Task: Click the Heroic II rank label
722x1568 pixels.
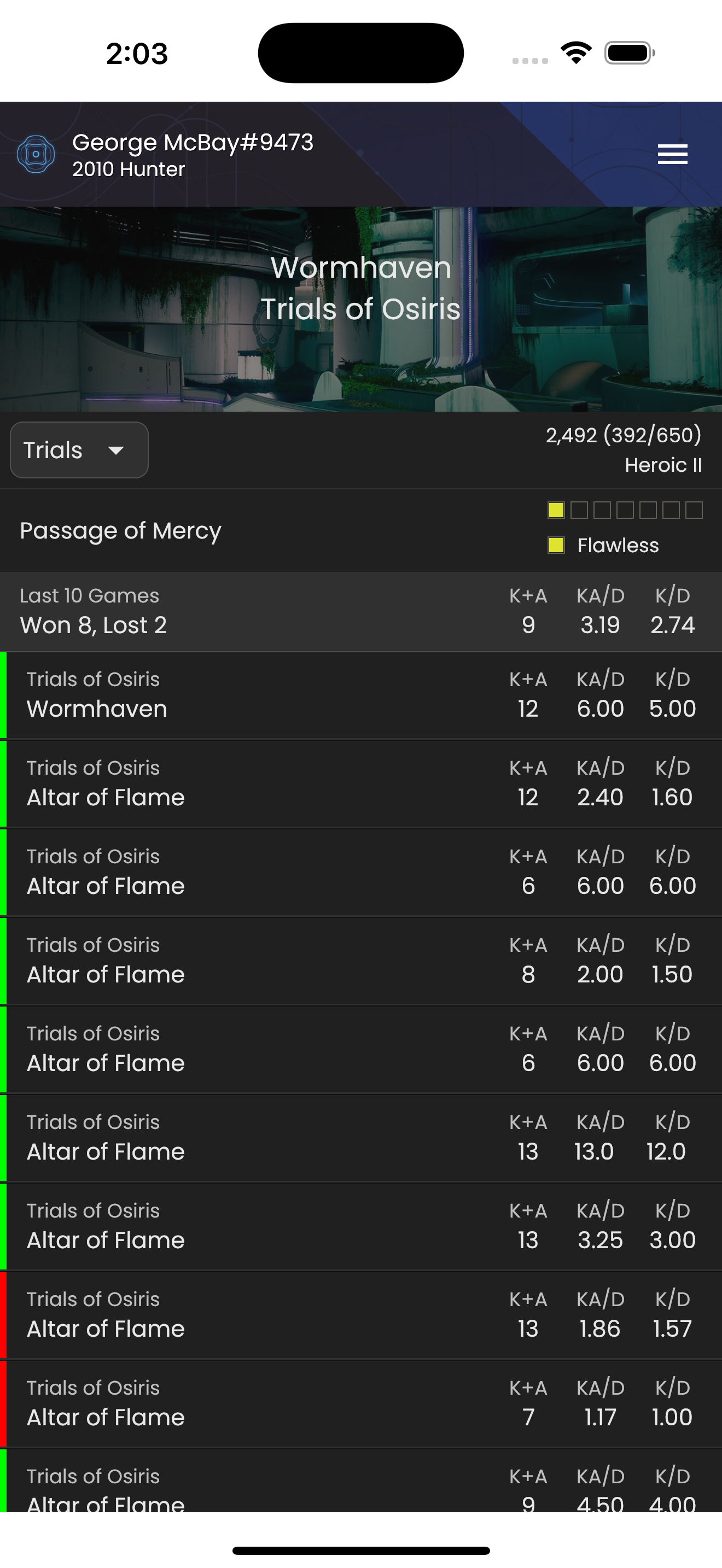Action: pyautogui.click(x=663, y=464)
